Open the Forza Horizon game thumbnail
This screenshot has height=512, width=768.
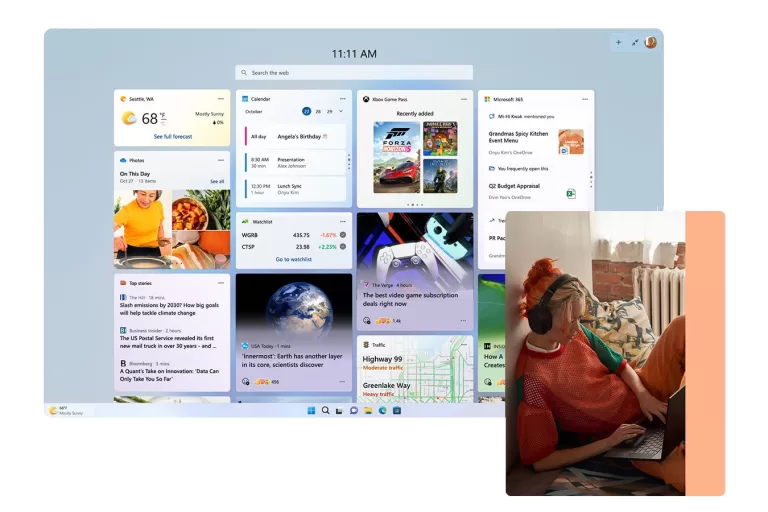[x=396, y=157]
